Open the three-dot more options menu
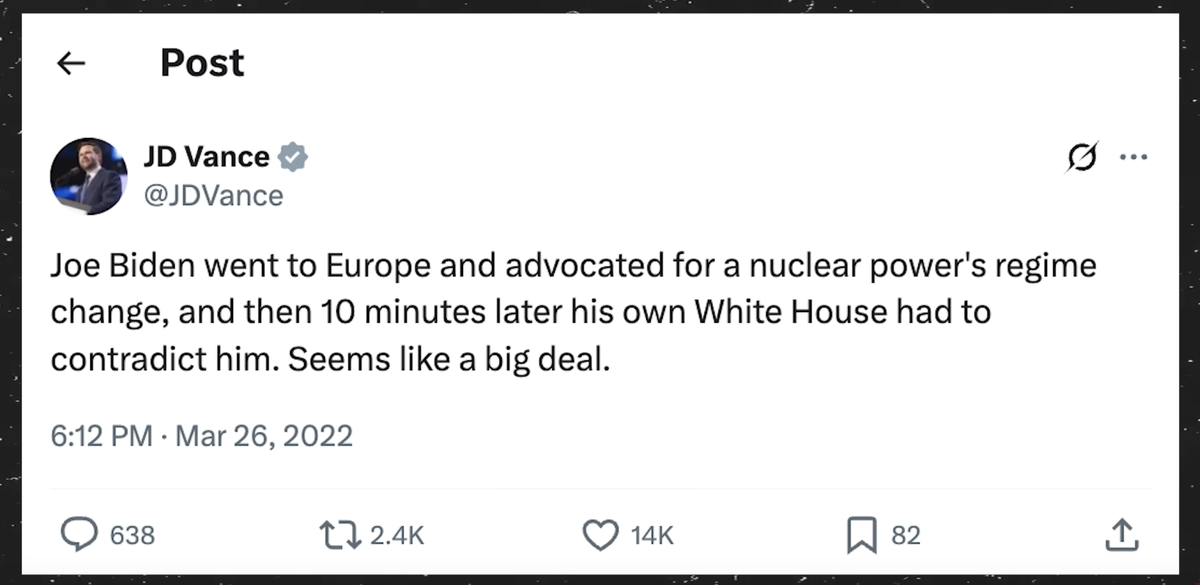The width and height of the screenshot is (1200, 585). (1133, 158)
